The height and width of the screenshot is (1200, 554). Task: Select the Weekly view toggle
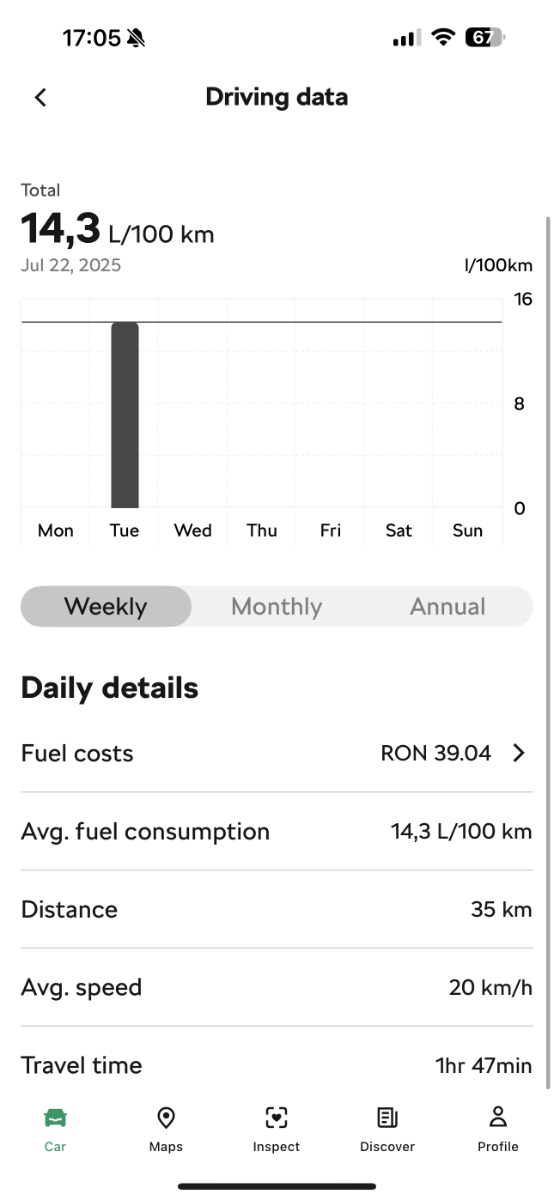(x=106, y=606)
